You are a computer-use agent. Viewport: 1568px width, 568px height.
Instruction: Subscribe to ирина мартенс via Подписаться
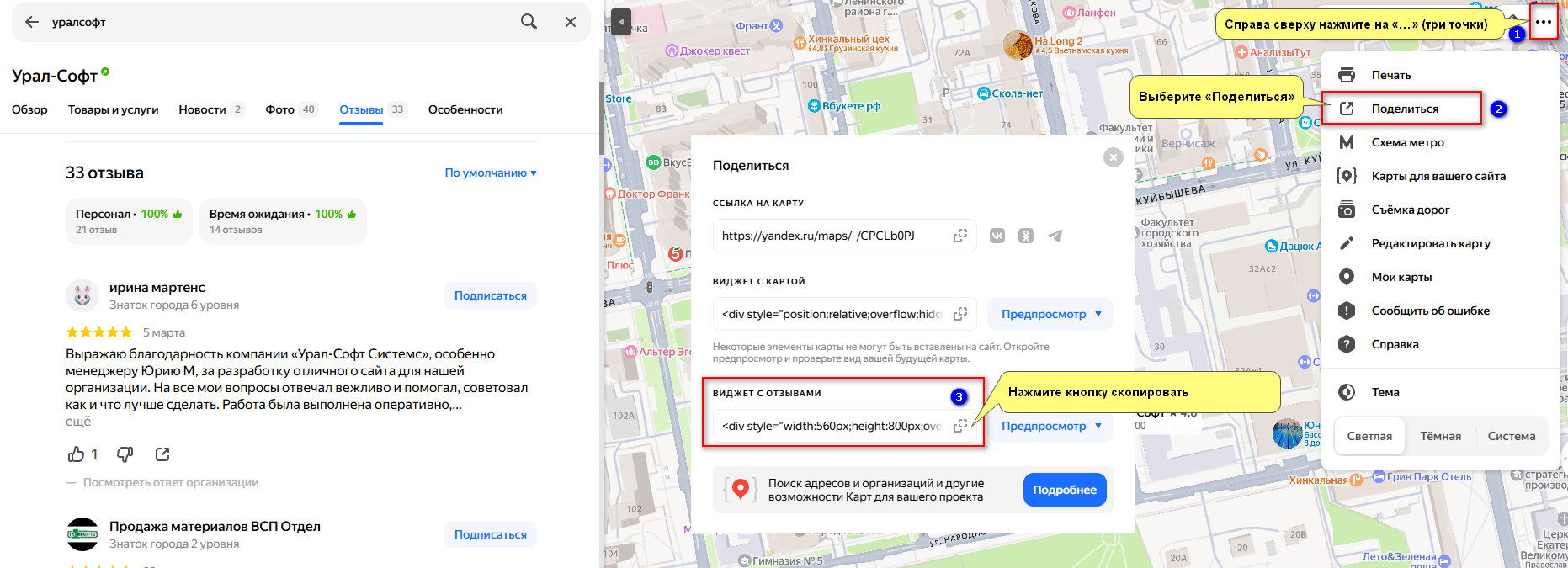pyautogui.click(x=490, y=295)
